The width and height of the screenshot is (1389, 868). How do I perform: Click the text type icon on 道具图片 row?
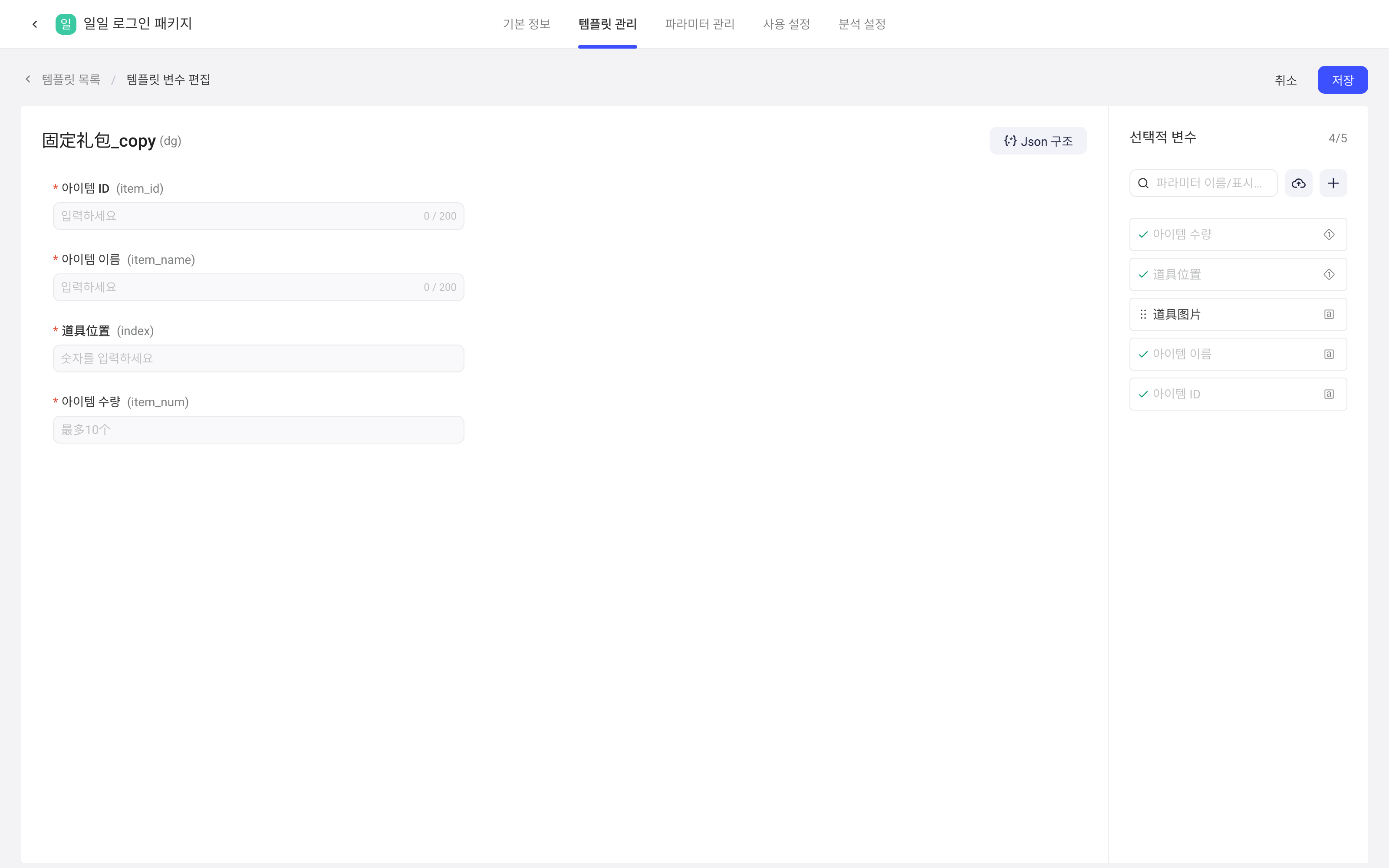click(1329, 314)
